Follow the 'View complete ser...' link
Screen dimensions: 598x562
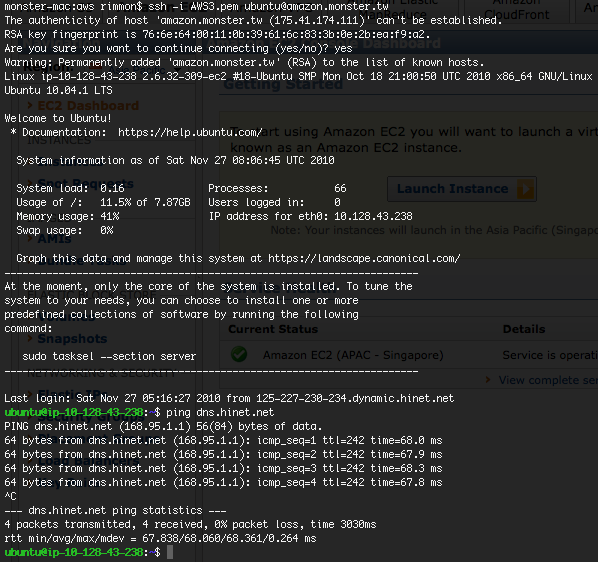coord(548,380)
